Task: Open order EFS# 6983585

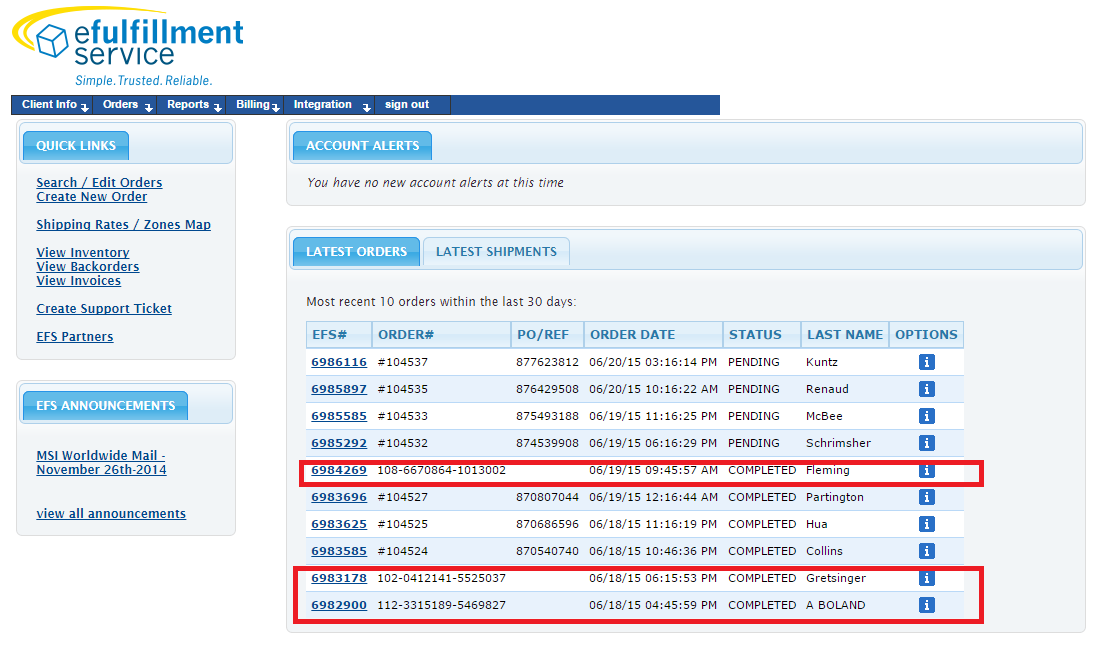Action: (x=339, y=551)
